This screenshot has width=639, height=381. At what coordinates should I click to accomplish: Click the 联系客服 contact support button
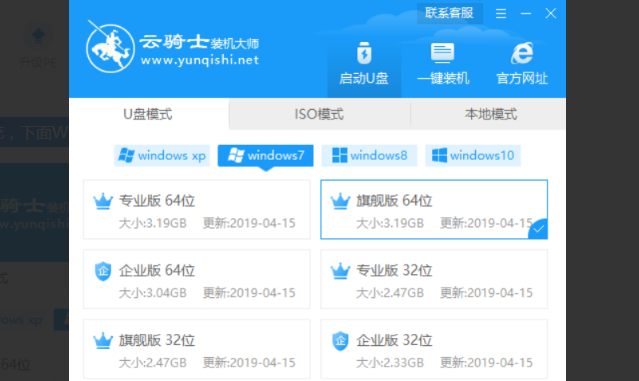[450, 13]
